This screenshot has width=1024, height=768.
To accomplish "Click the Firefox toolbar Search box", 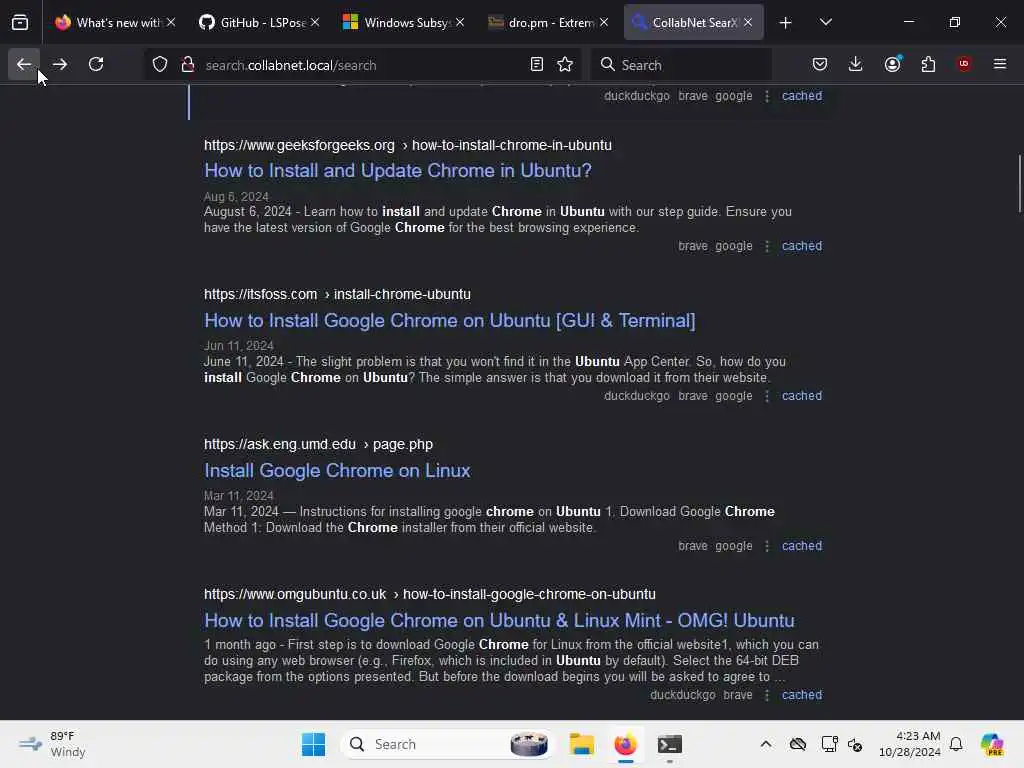I will [x=682, y=65].
